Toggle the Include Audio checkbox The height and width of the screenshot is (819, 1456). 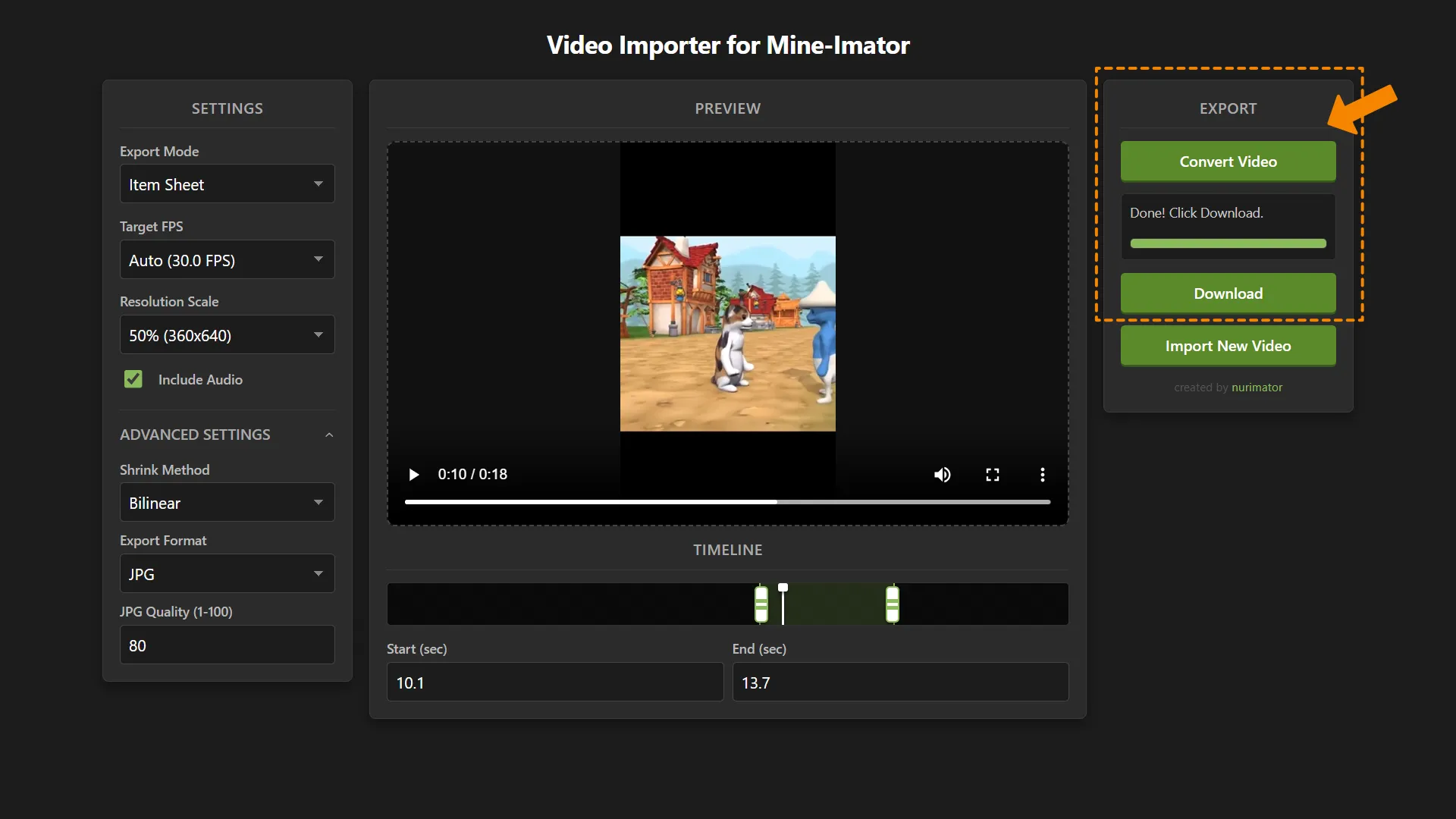[x=133, y=379]
